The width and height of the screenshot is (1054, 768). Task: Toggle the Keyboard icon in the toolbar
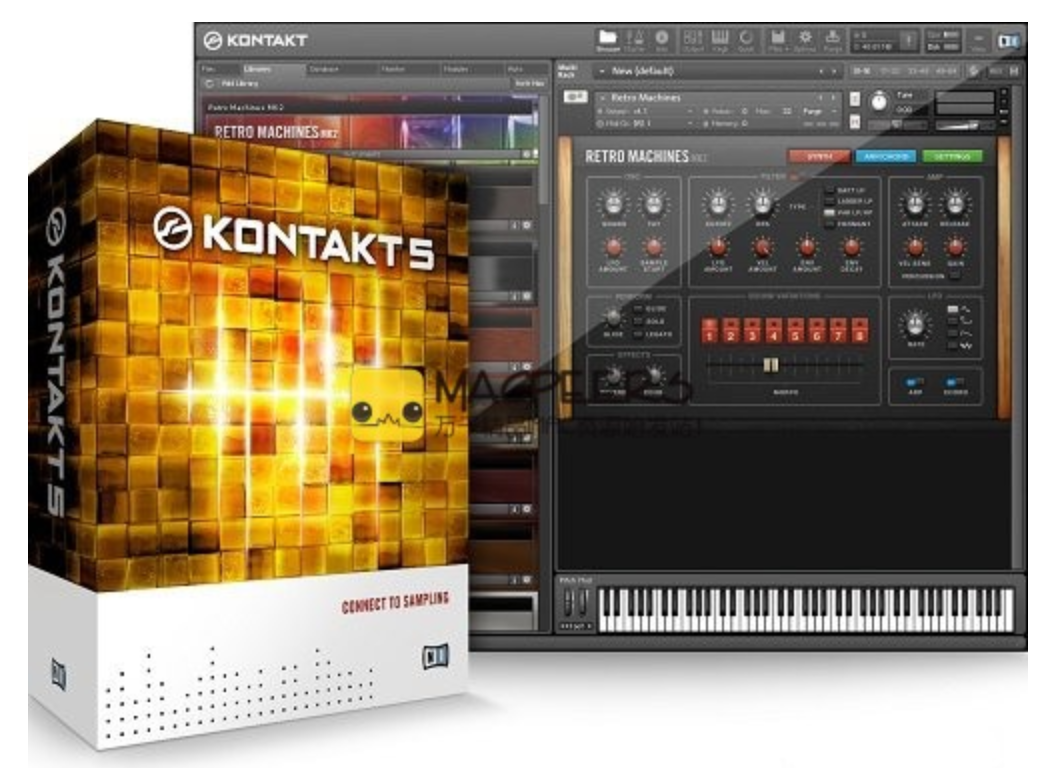pos(720,40)
